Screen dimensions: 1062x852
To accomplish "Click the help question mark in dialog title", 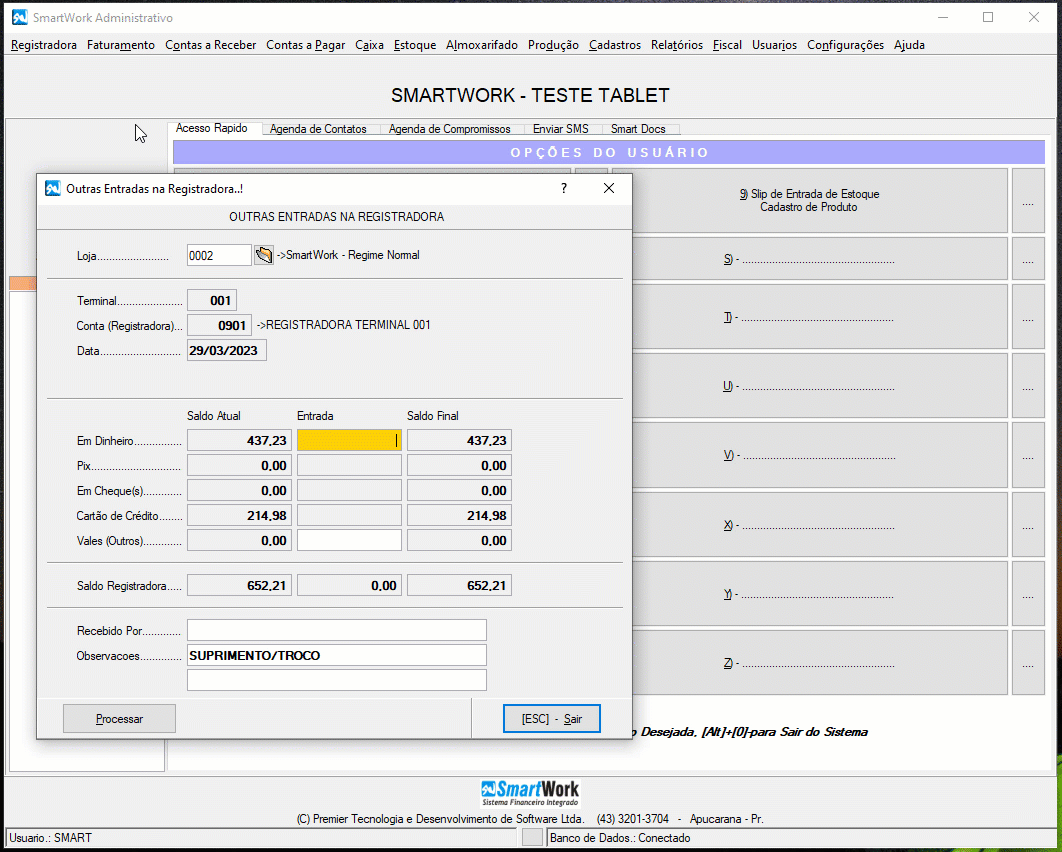I will [564, 188].
